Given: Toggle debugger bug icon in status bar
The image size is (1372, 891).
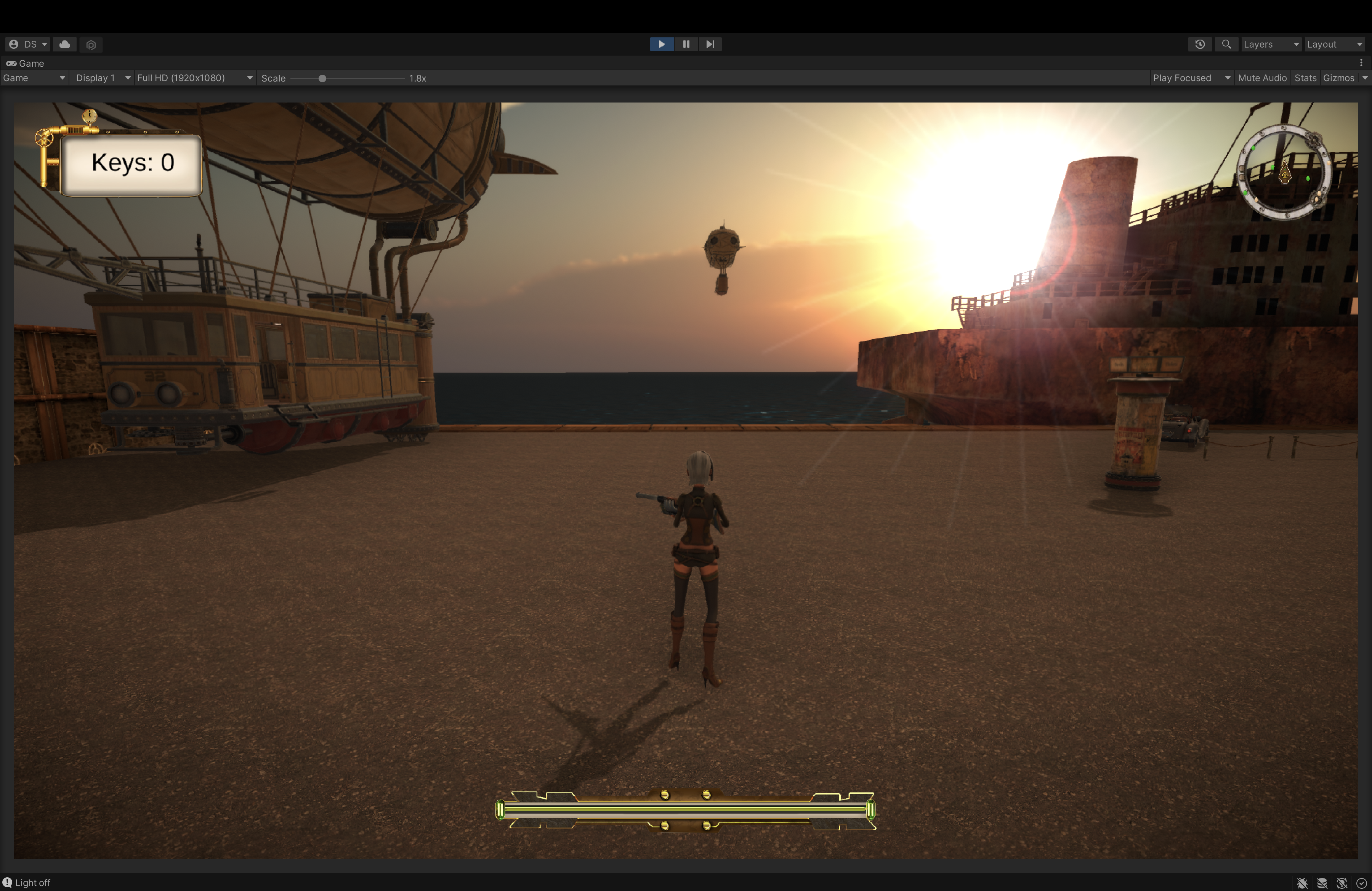Looking at the screenshot, I should (1301, 883).
